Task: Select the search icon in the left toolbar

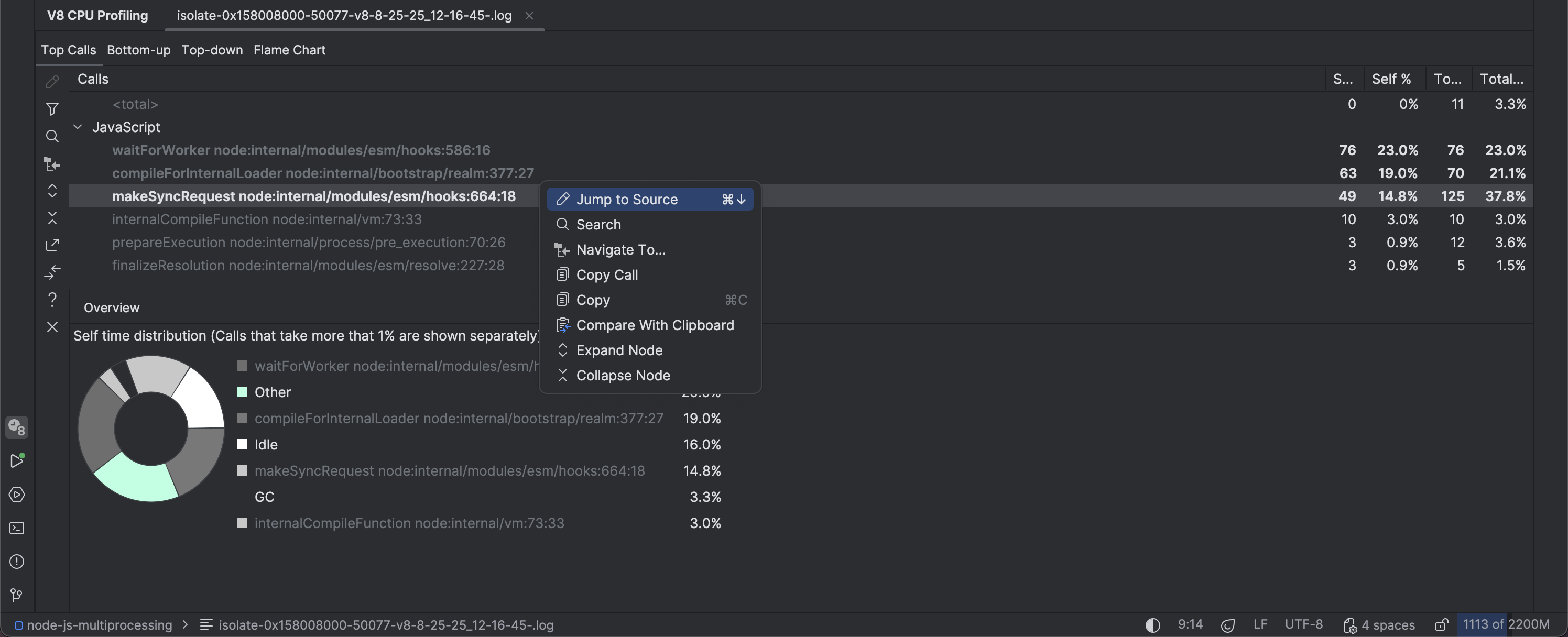Action: pyautogui.click(x=52, y=136)
